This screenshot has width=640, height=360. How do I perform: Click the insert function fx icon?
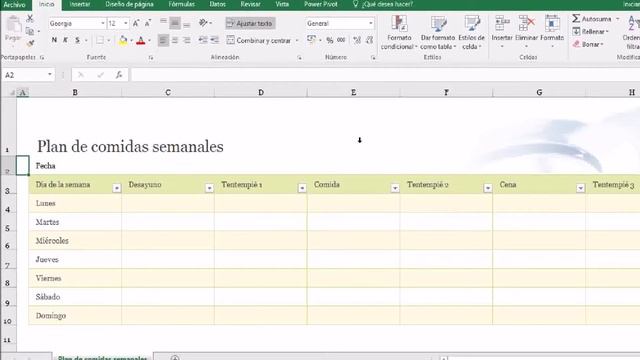tap(119, 75)
